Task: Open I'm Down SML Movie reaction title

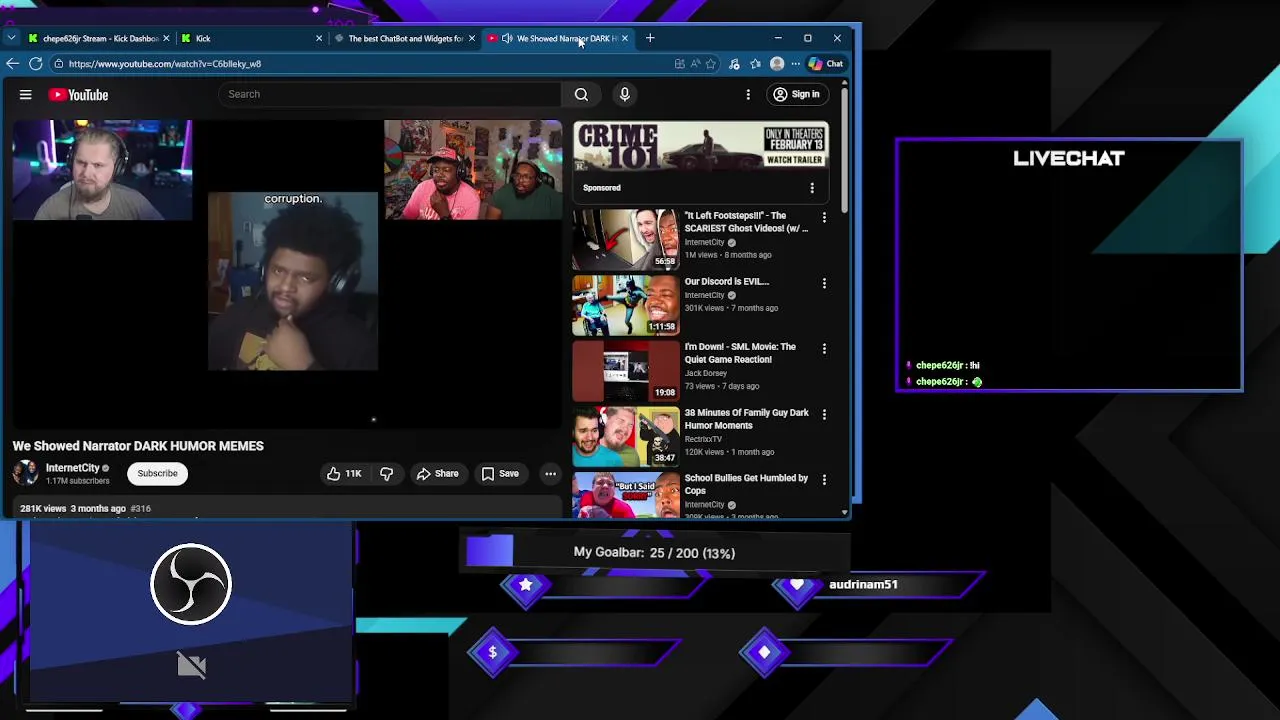Action: point(740,353)
